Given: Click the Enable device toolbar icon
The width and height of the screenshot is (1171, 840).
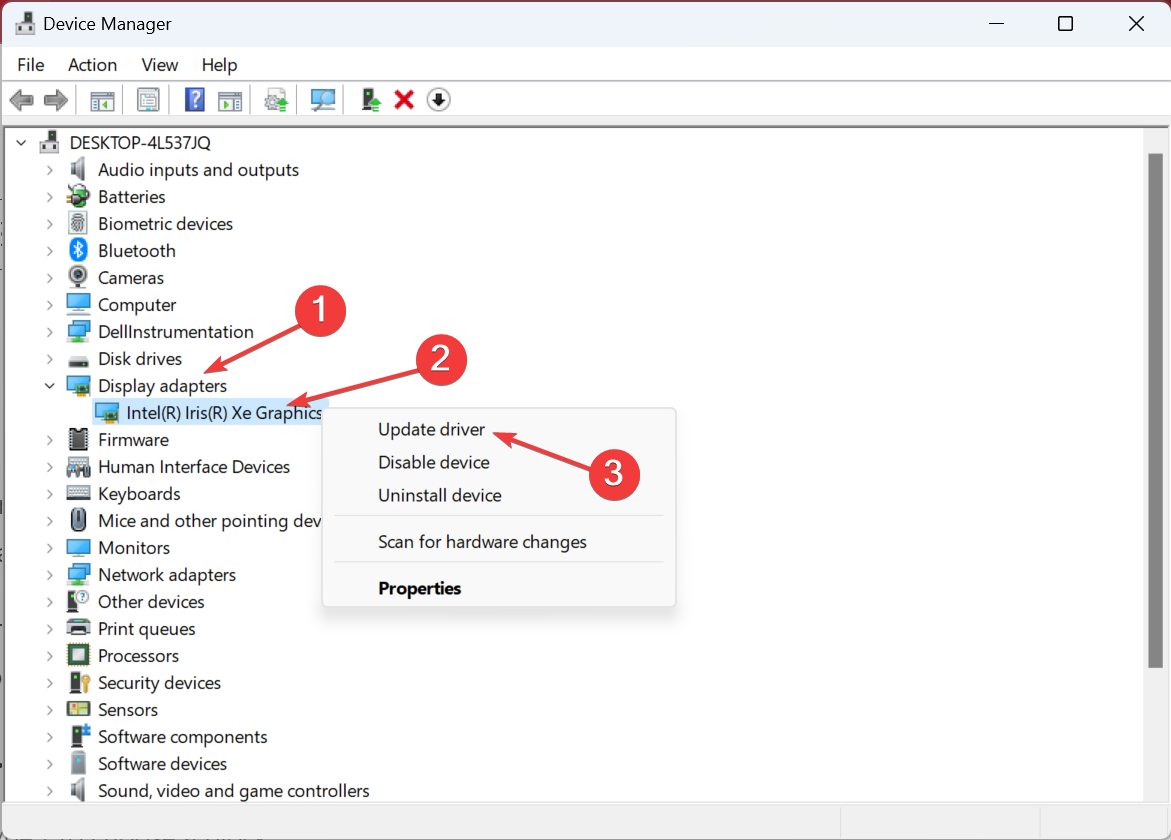Looking at the screenshot, I should [370, 100].
